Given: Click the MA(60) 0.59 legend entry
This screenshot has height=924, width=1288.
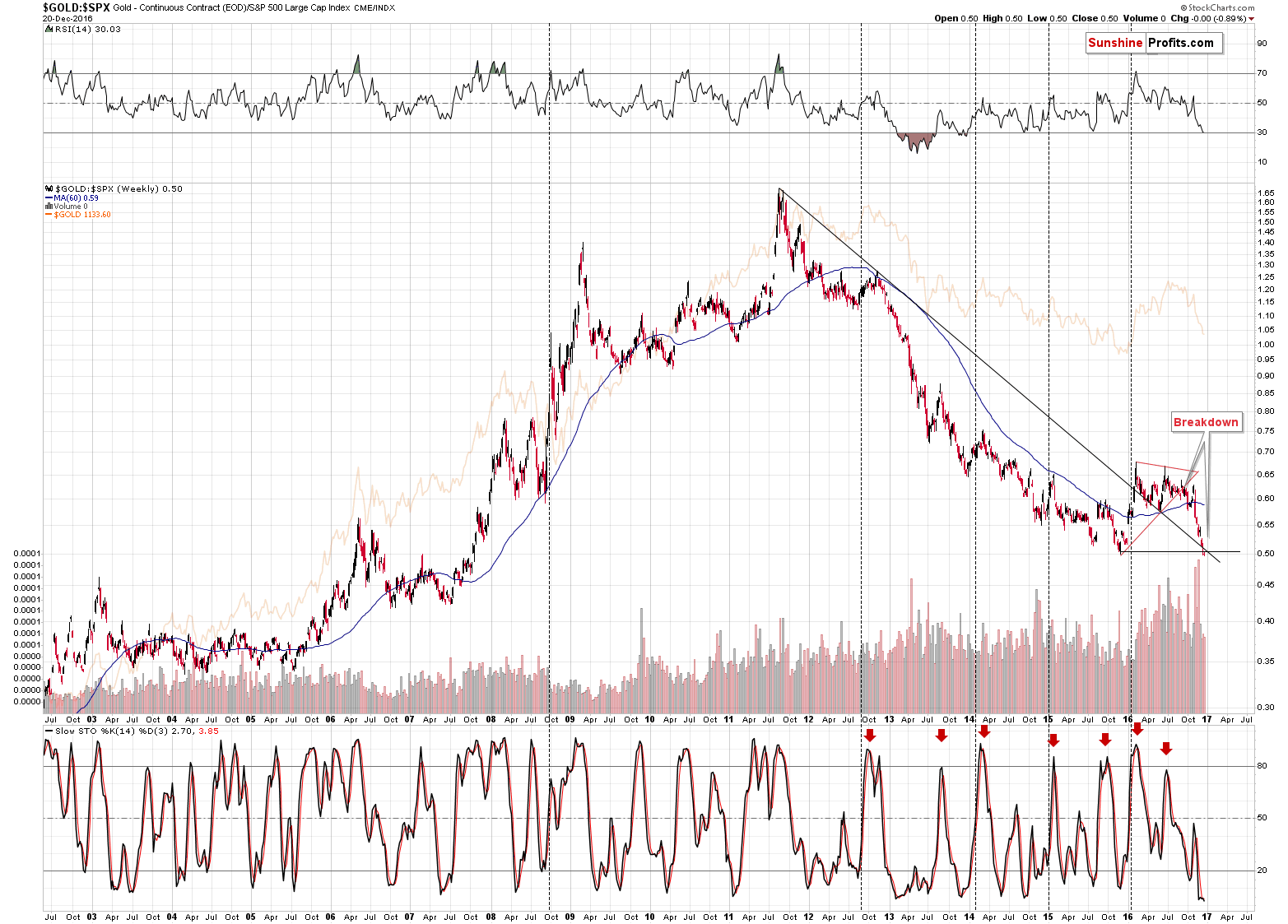Looking at the screenshot, I should (76, 198).
